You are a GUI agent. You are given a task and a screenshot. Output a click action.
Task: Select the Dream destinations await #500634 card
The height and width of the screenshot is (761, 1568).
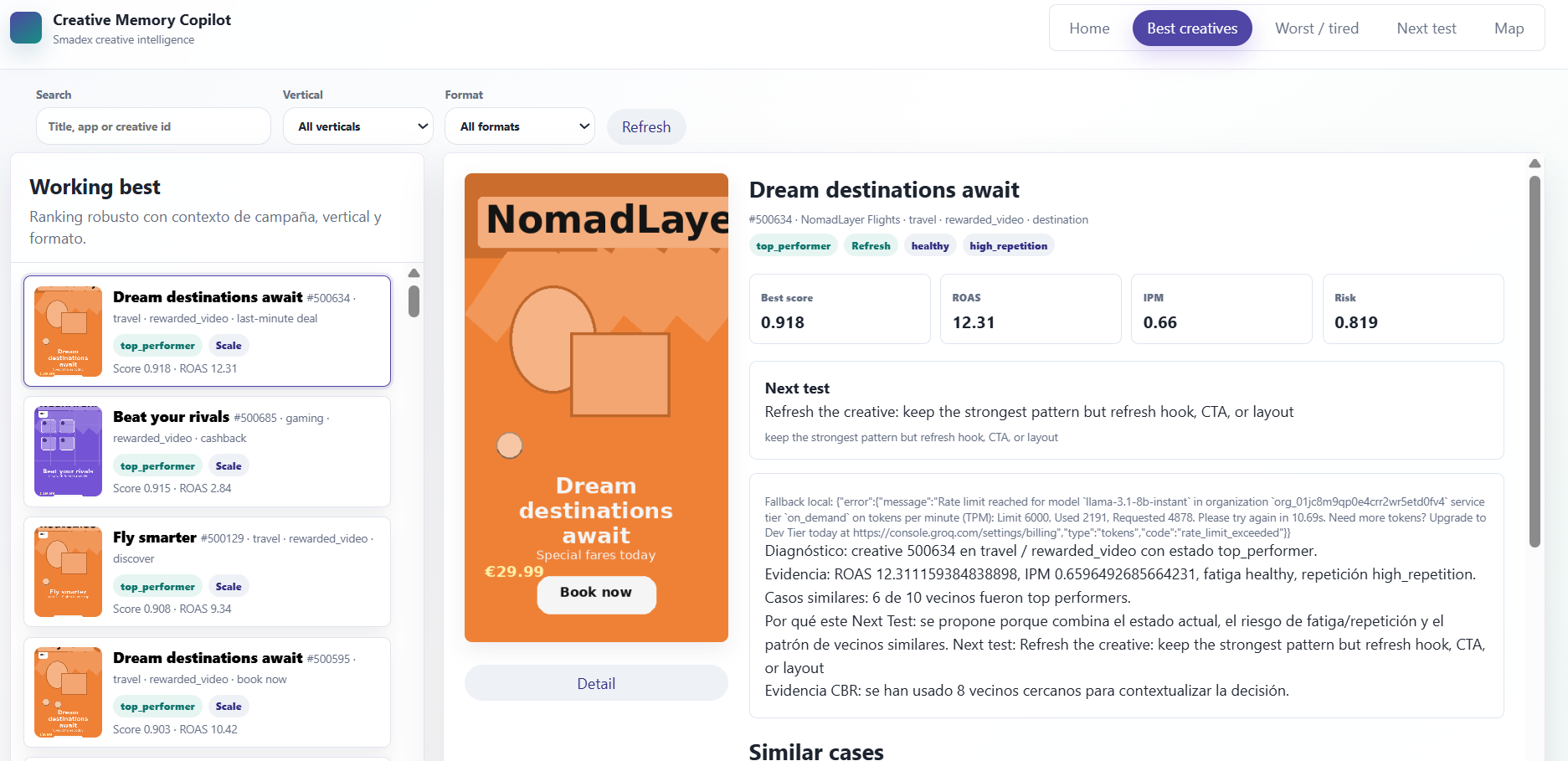(x=207, y=331)
